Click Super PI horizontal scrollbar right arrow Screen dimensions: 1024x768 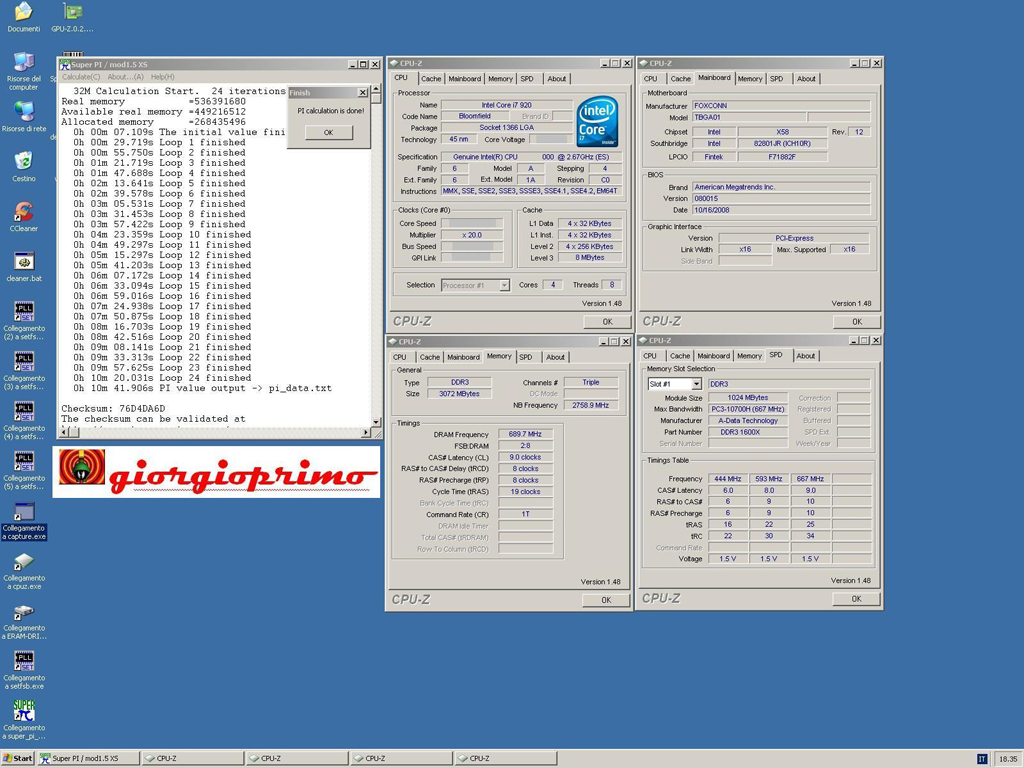pos(366,432)
